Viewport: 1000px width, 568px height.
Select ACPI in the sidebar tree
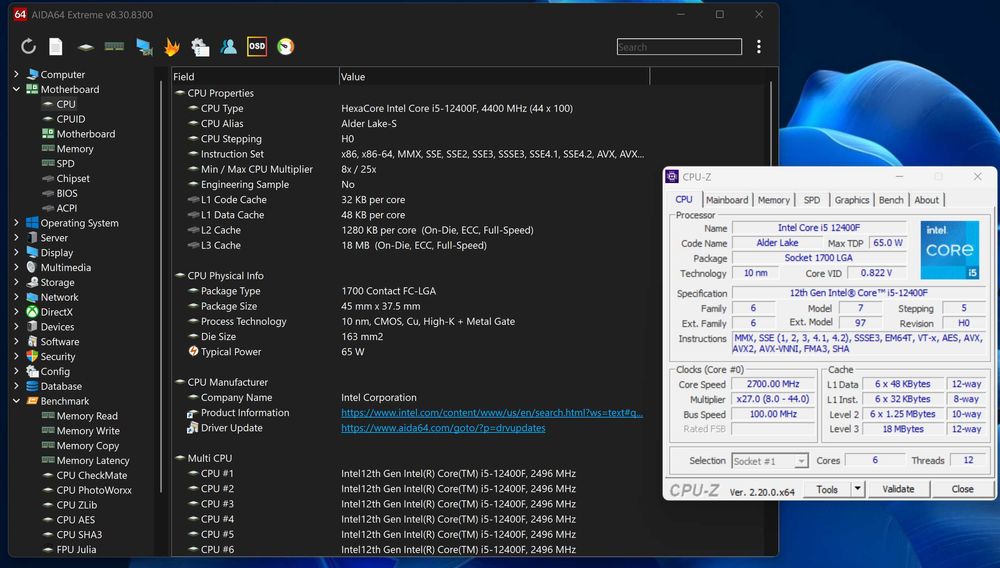click(67, 208)
